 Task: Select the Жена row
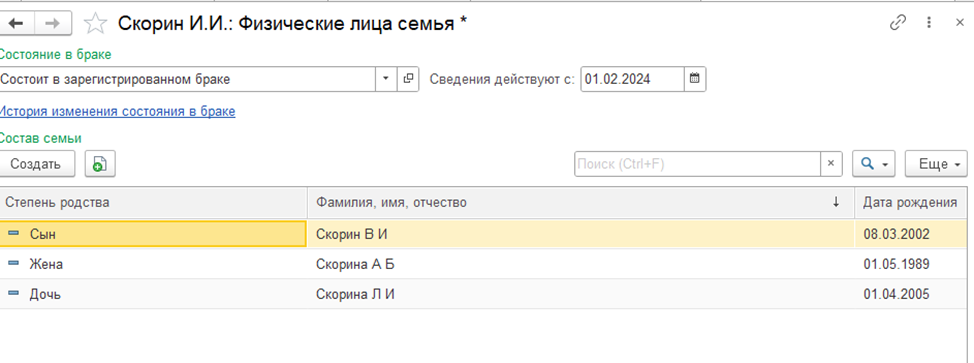coord(483,264)
